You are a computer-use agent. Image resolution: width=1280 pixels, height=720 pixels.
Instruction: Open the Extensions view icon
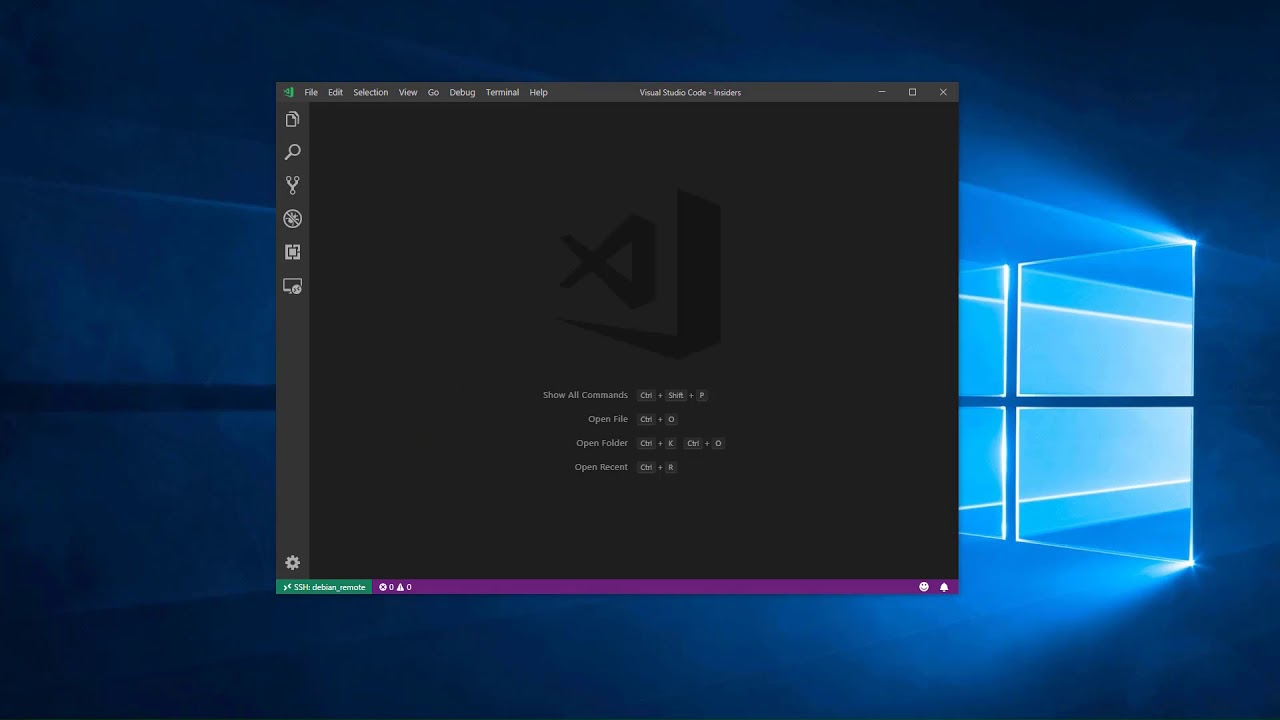pyautogui.click(x=292, y=252)
